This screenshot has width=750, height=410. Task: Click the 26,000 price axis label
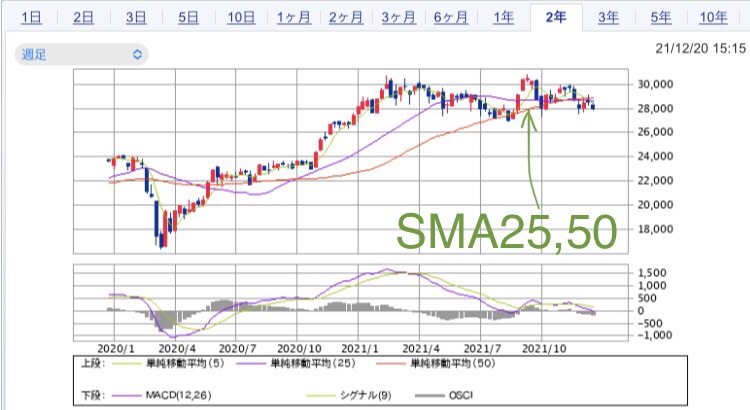(655, 132)
